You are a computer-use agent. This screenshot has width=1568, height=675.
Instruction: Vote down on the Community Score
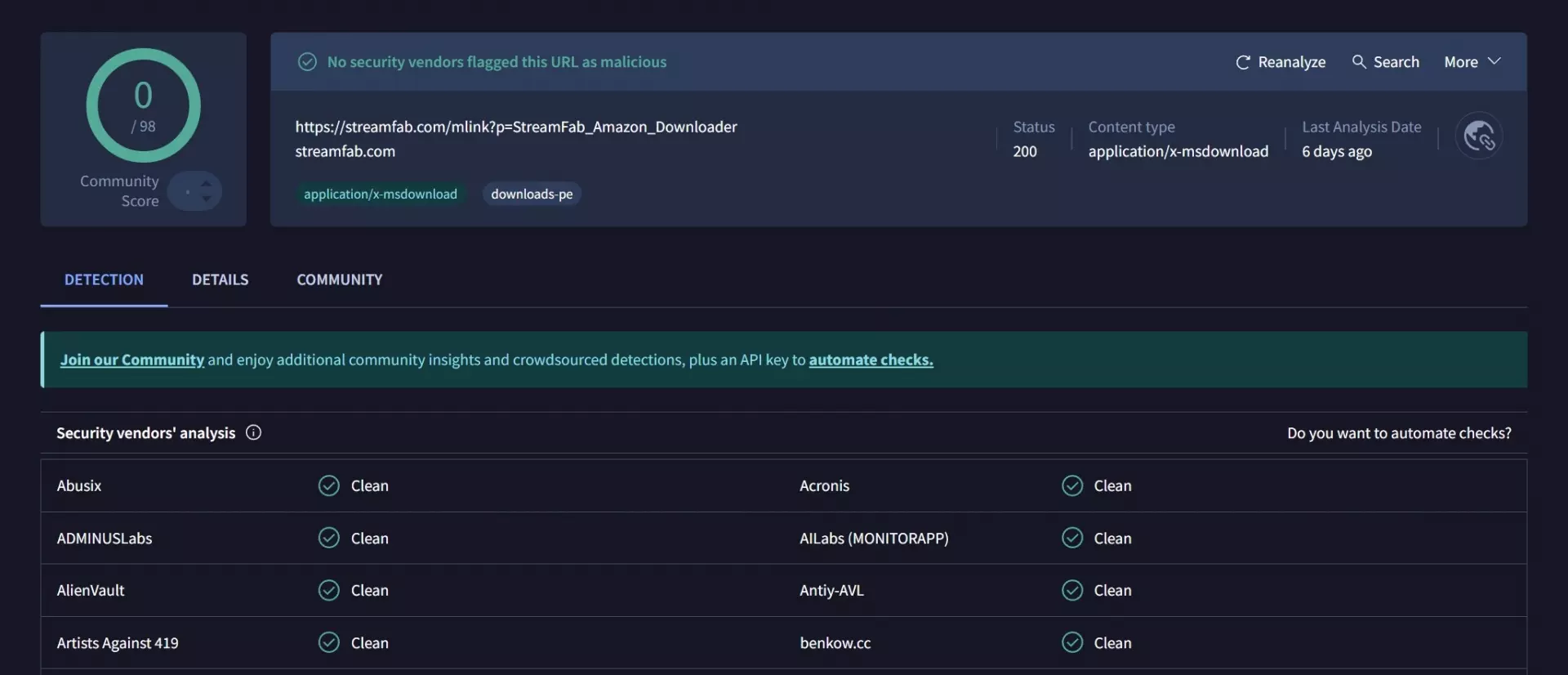coord(206,199)
